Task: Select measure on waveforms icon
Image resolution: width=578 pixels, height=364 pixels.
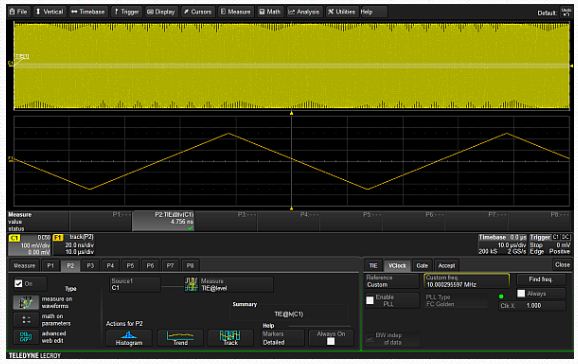Action: pos(26,303)
